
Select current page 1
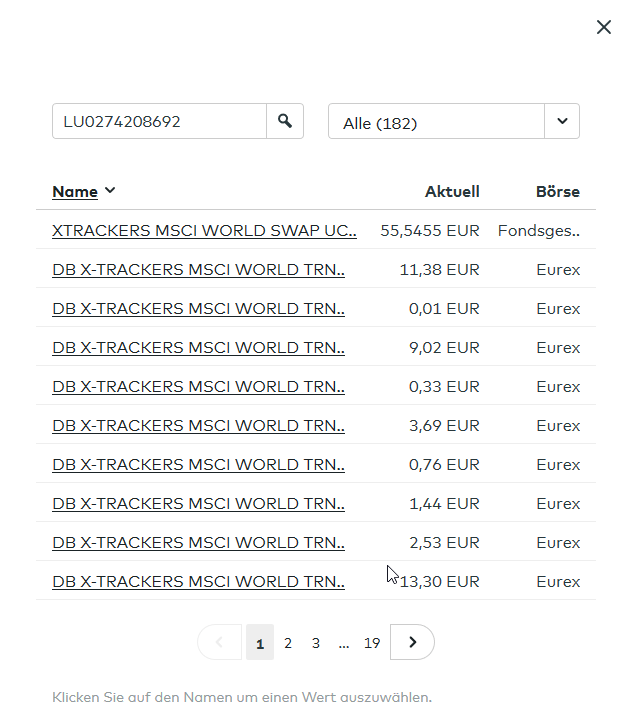click(260, 643)
